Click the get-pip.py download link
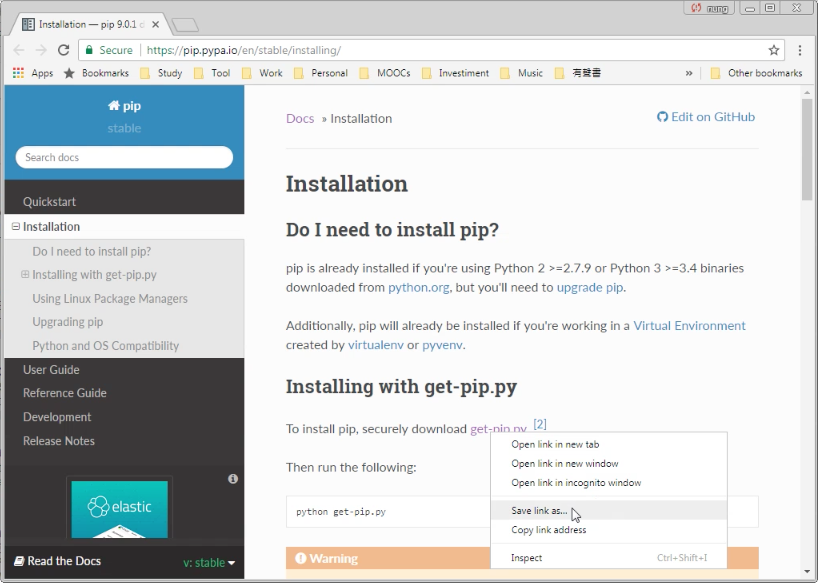The width and height of the screenshot is (818, 583). point(498,429)
